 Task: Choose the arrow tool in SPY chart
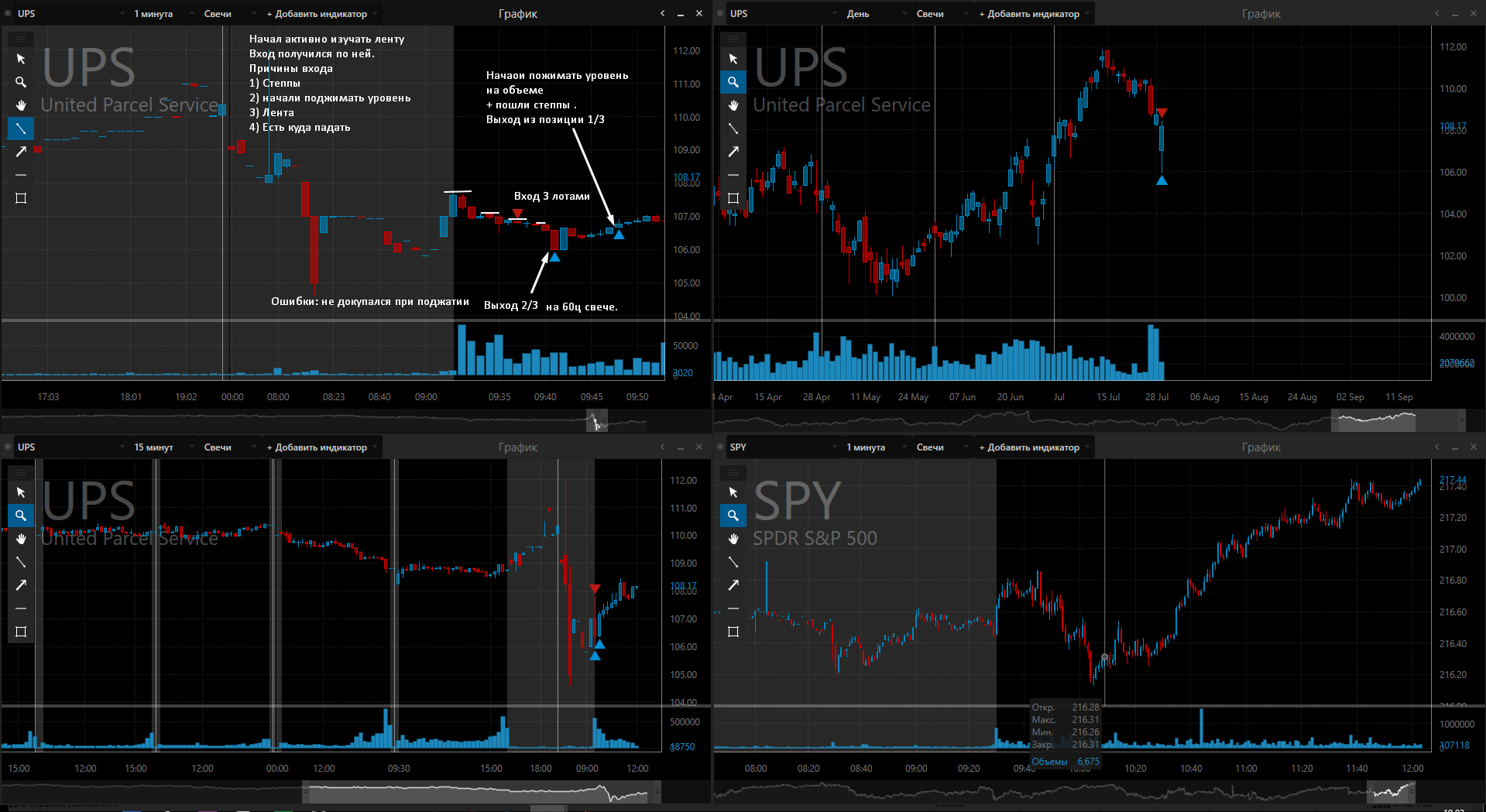click(x=733, y=585)
